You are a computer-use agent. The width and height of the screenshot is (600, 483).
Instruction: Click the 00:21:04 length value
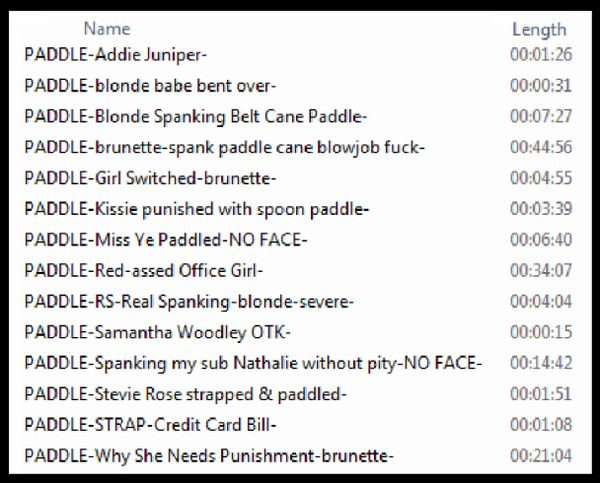[x=541, y=456]
